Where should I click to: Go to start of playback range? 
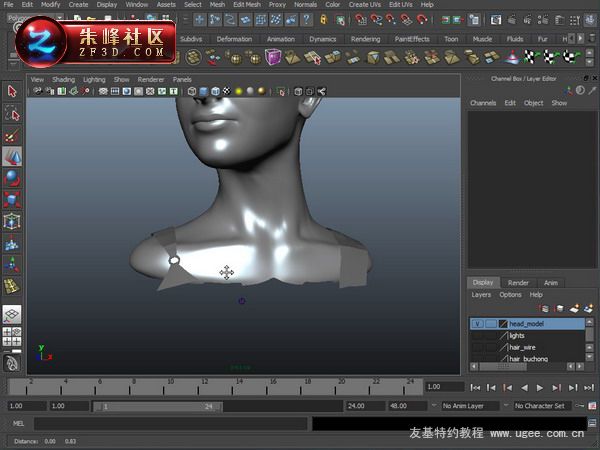pyautogui.click(x=475, y=388)
